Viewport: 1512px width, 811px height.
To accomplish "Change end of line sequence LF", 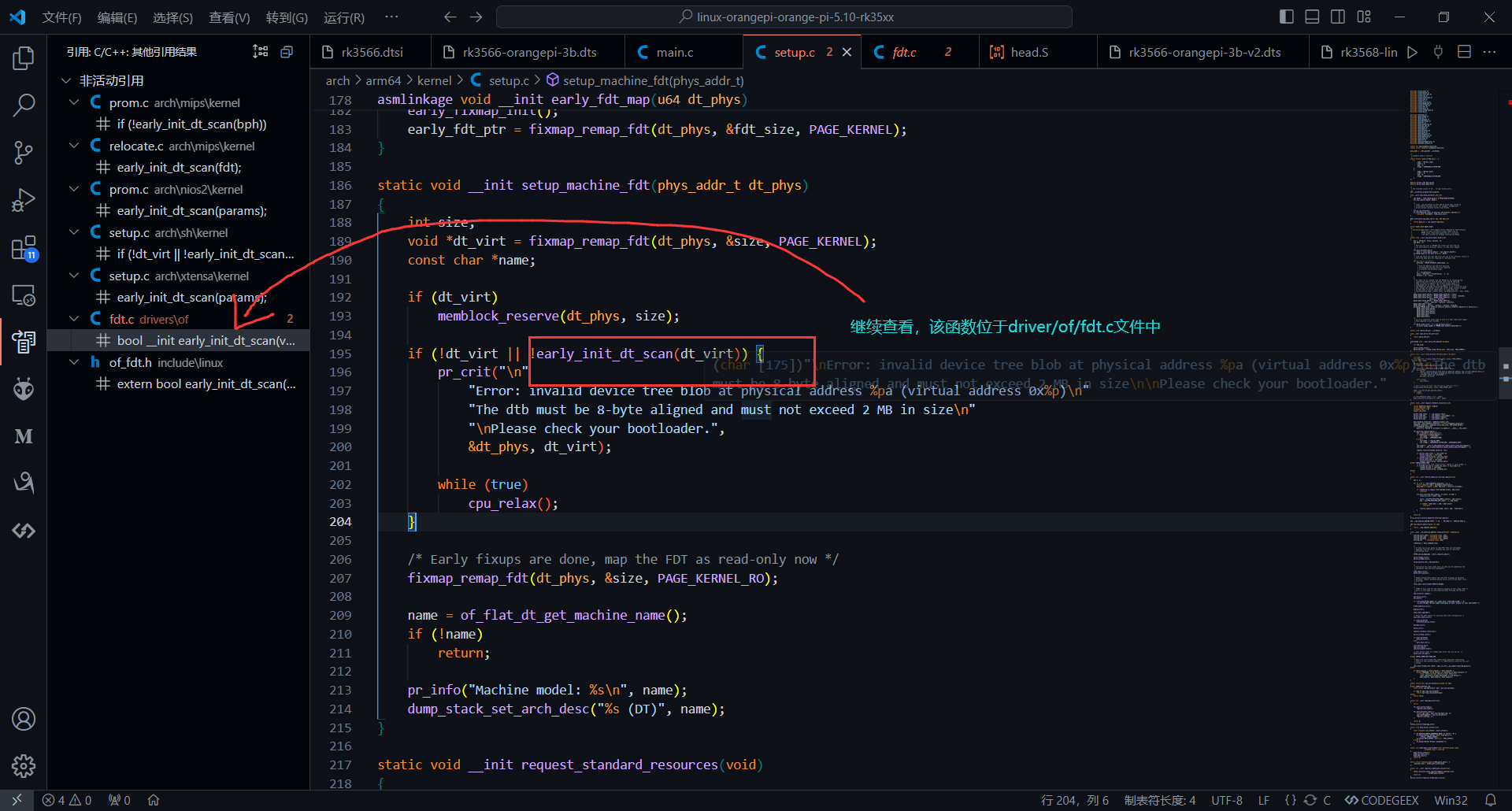I will [x=1263, y=800].
